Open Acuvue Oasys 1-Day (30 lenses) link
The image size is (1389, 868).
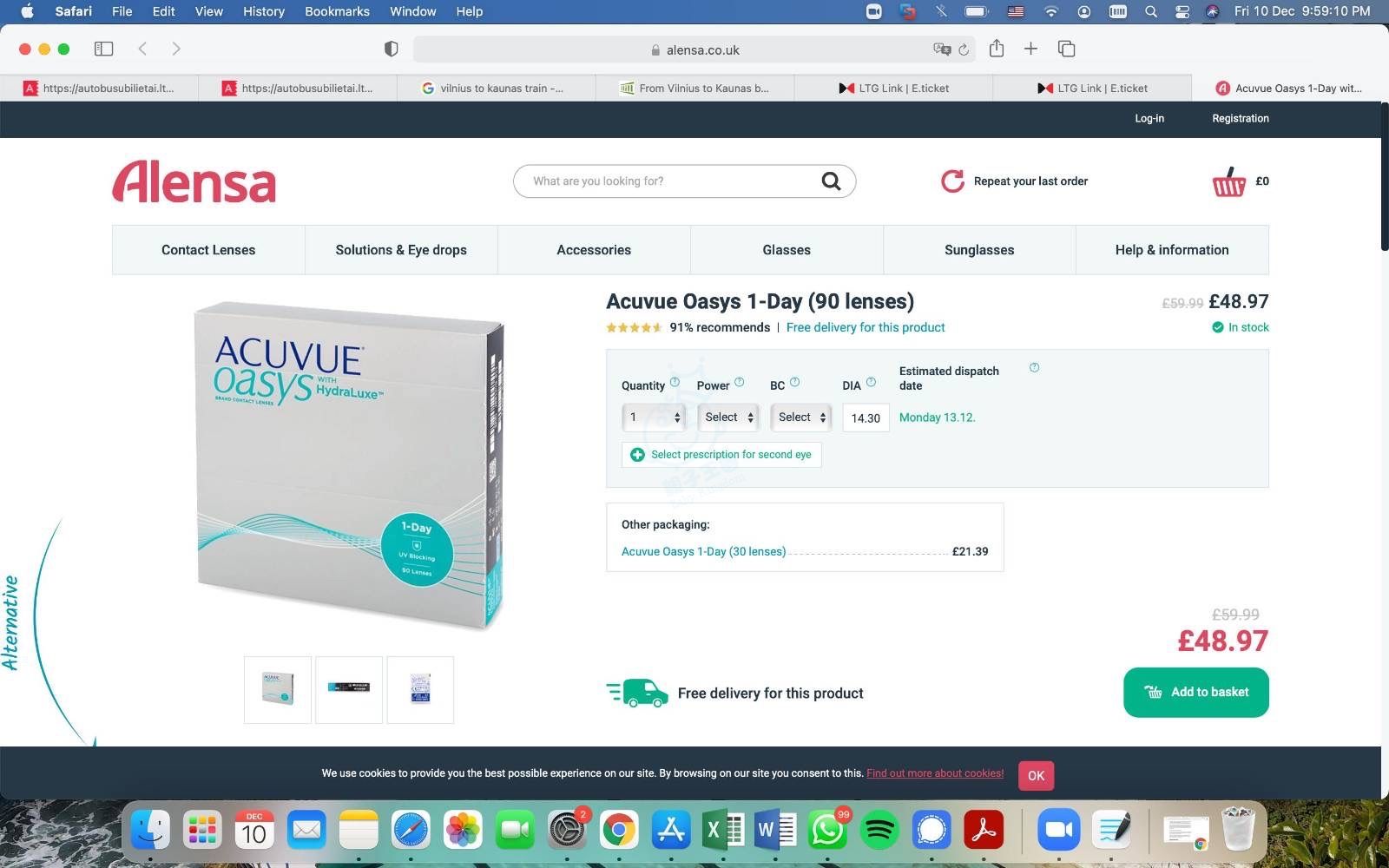coord(703,551)
